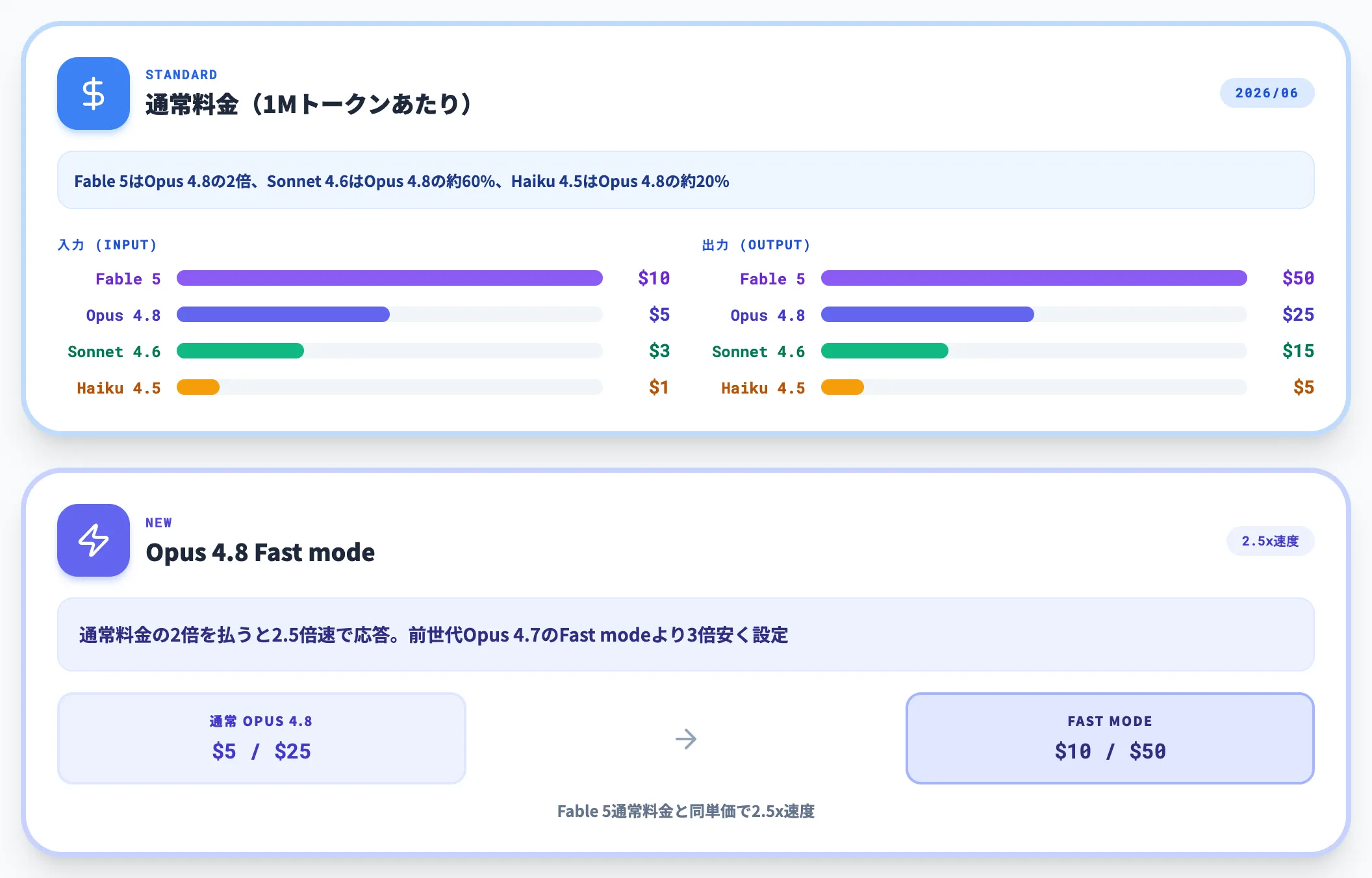Click the Sonnet 4.6 label under INPUT
Image resolution: width=1372 pixels, height=878 pixels.
114,351
